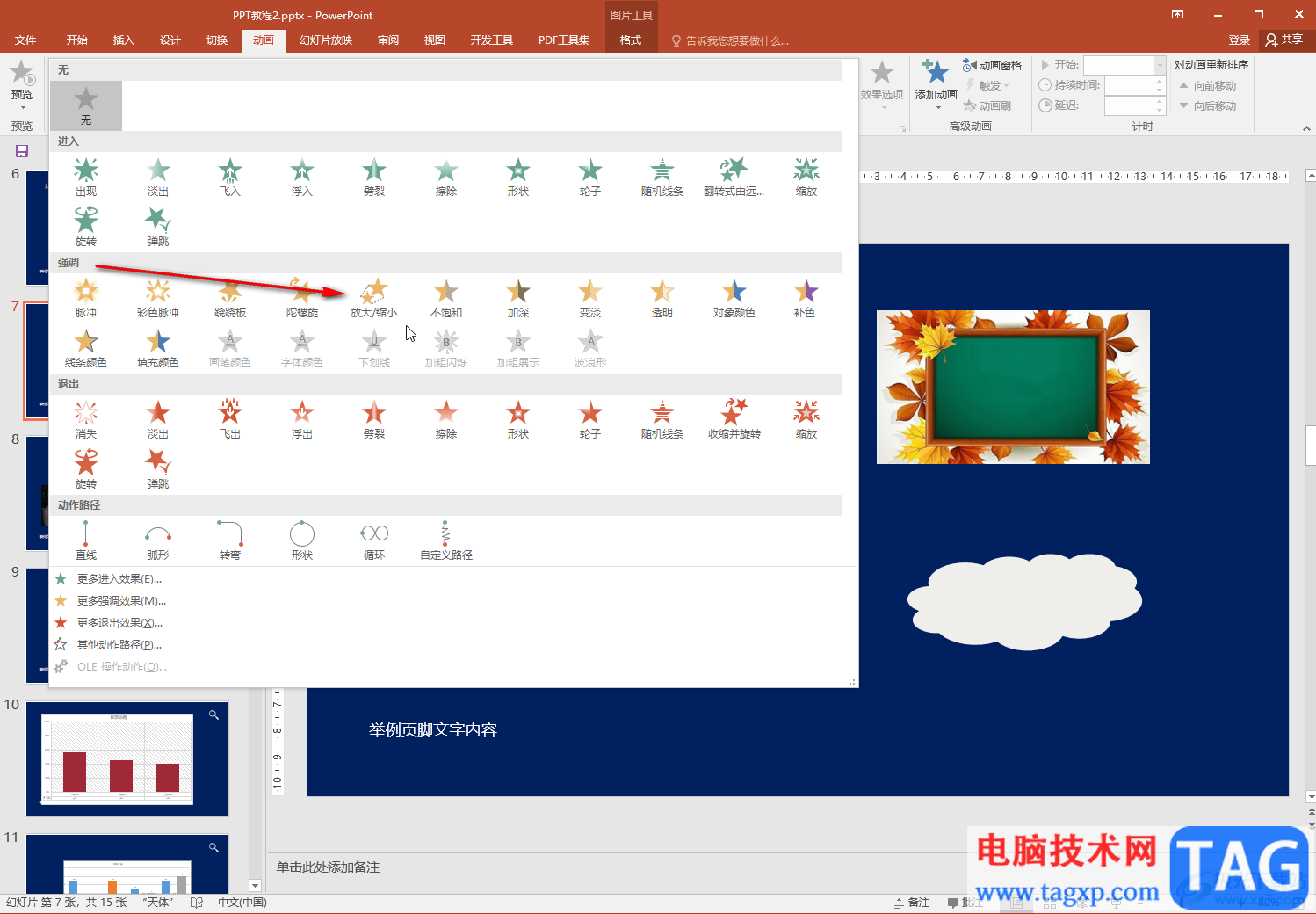The height and width of the screenshot is (914, 1316).
Task: Apply the 彩色脉冲 emphasis effect
Action: click(158, 298)
